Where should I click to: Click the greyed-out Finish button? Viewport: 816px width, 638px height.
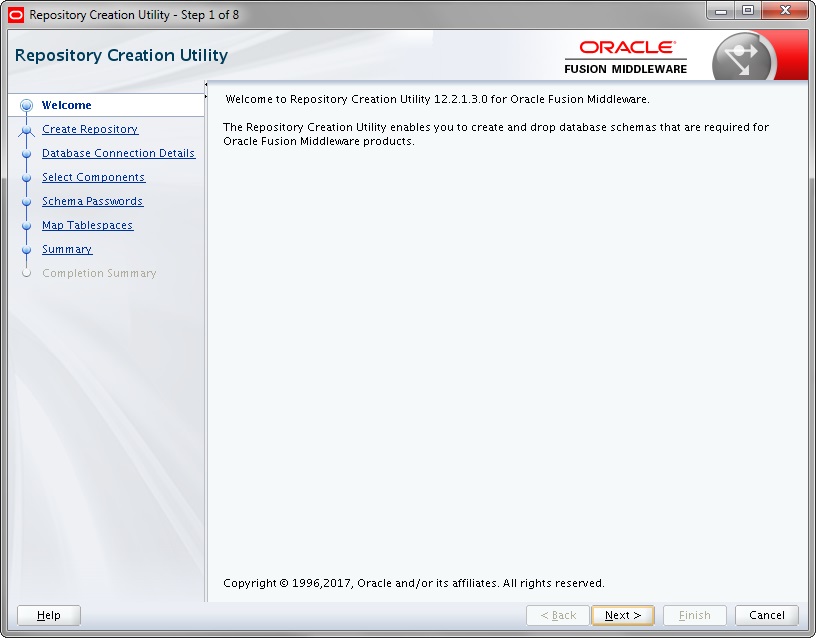695,615
